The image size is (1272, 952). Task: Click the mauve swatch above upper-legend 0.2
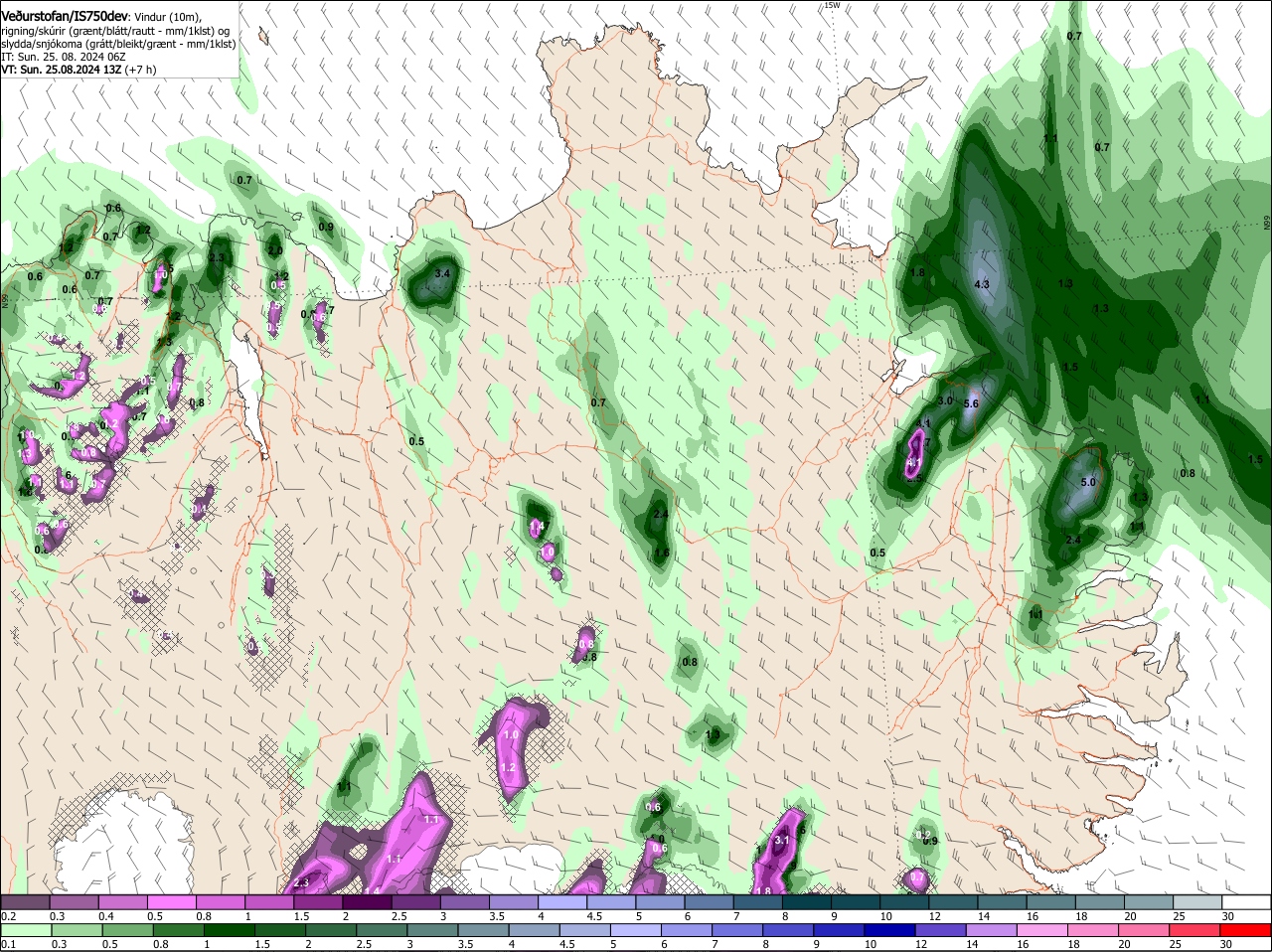pyautogui.click(x=25, y=902)
